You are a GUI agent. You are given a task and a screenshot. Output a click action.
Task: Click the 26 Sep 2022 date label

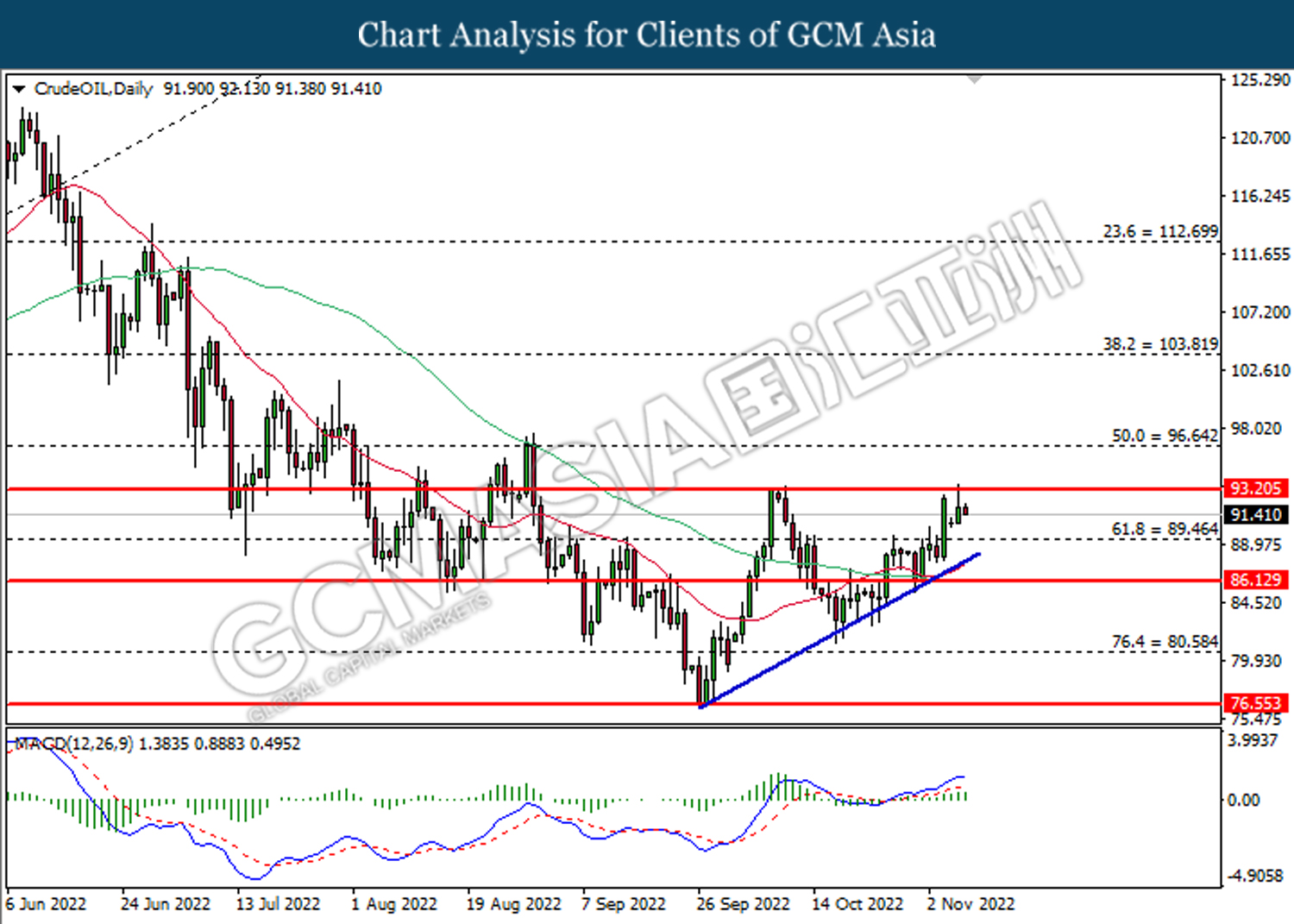[743, 903]
